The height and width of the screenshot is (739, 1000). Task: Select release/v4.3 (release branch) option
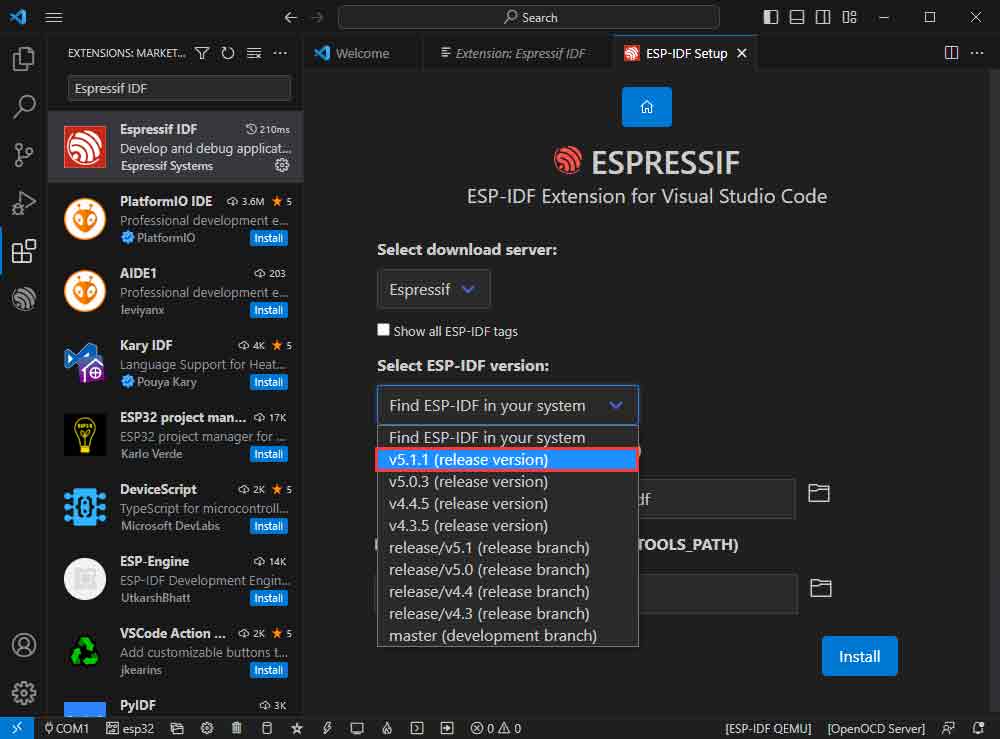(508, 613)
